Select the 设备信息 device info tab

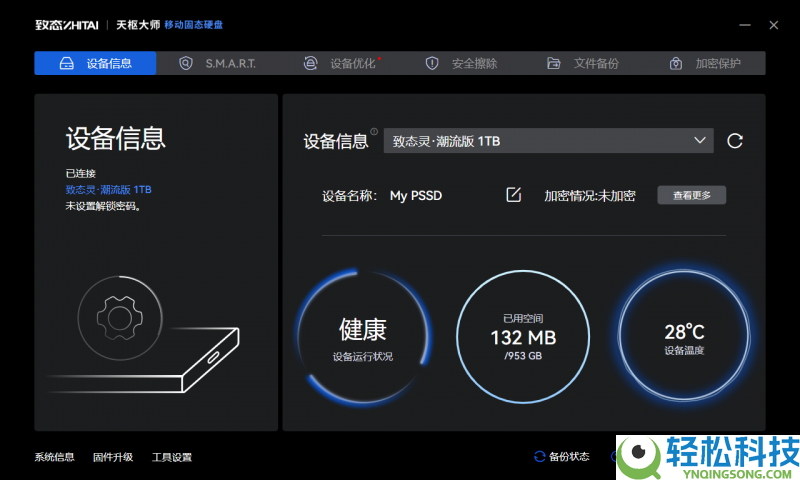[x=96, y=64]
